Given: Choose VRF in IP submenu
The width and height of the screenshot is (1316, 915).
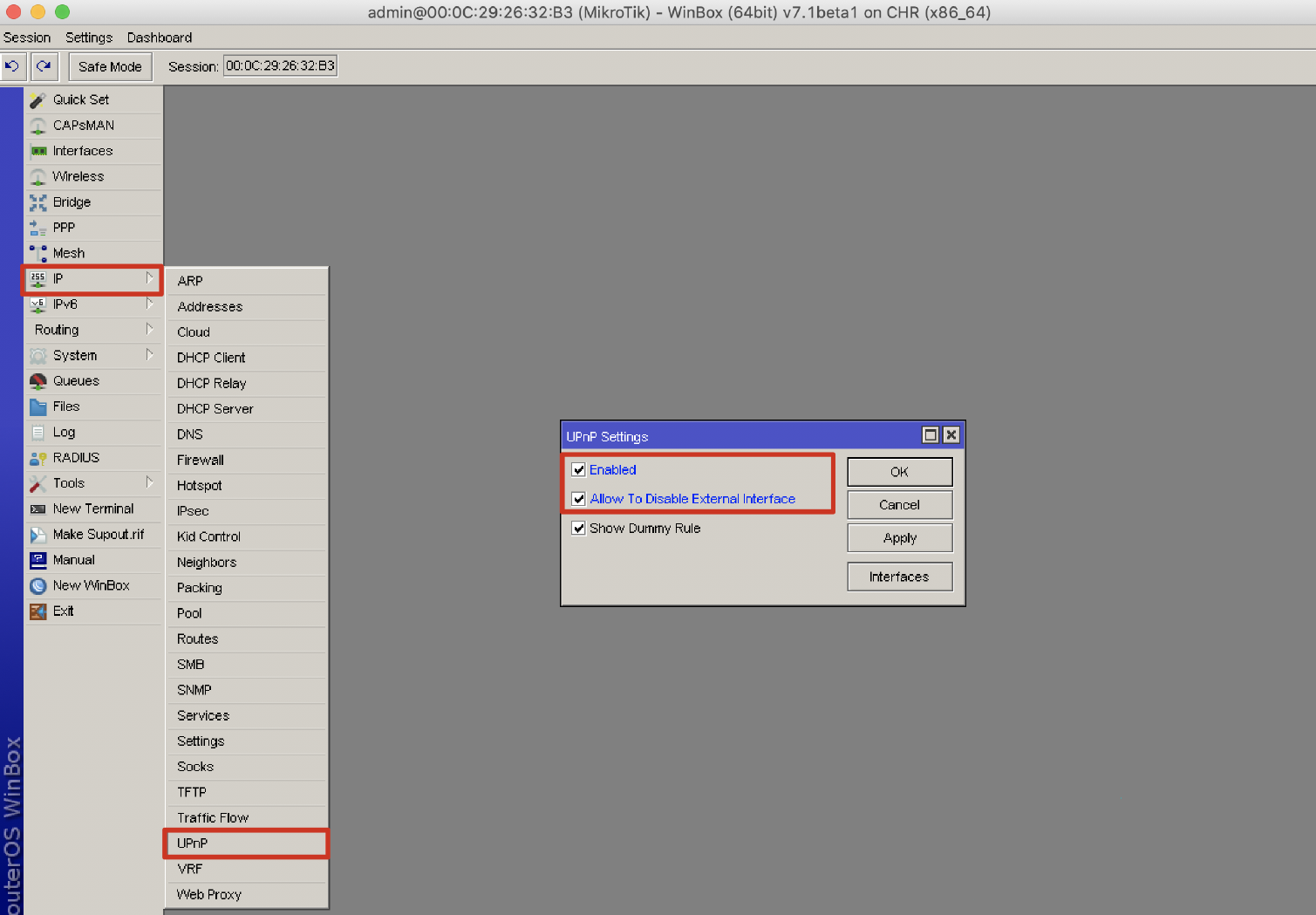Looking at the screenshot, I should [246, 870].
